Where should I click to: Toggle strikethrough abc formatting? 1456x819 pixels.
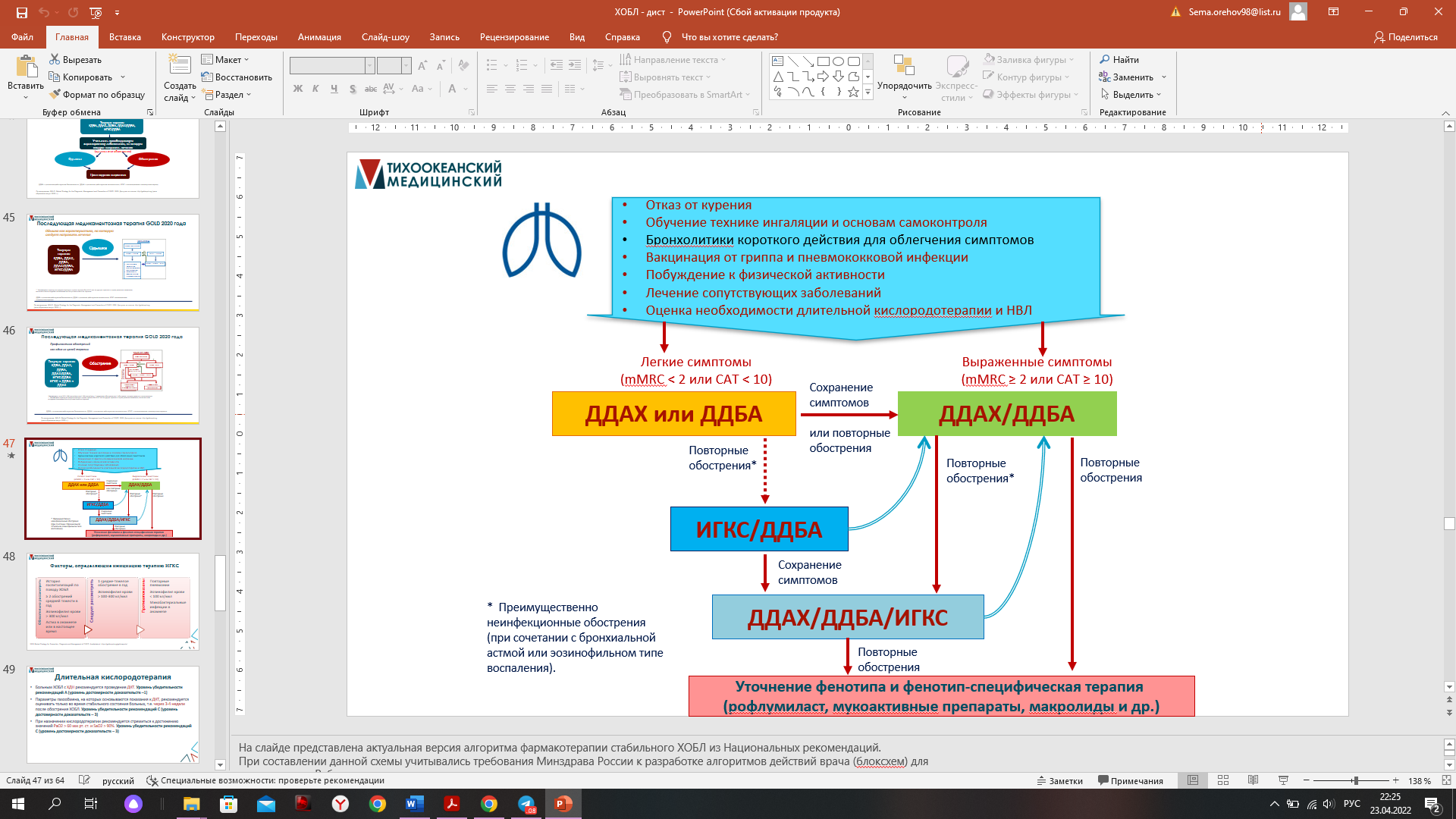click(x=371, y=89)
